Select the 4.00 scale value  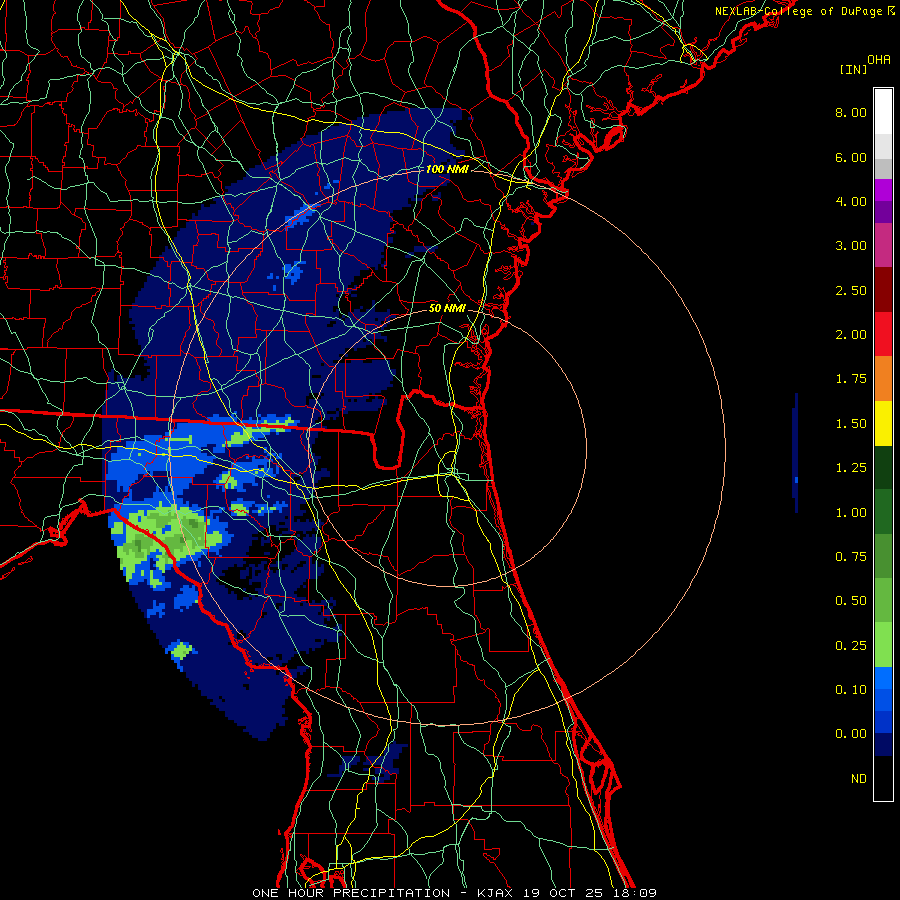pos(851,201)
